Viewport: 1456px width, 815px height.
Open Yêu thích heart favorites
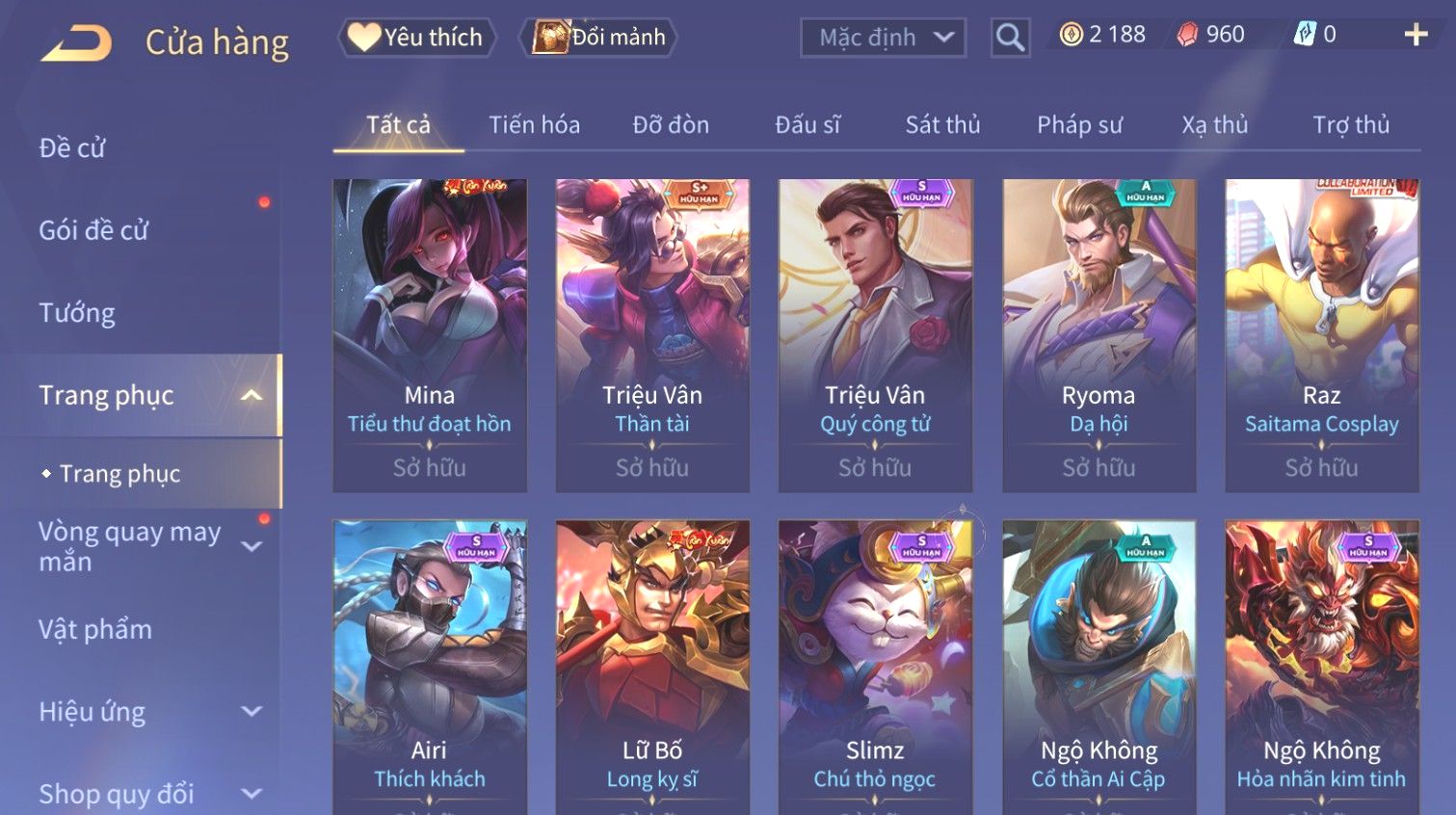416,38
